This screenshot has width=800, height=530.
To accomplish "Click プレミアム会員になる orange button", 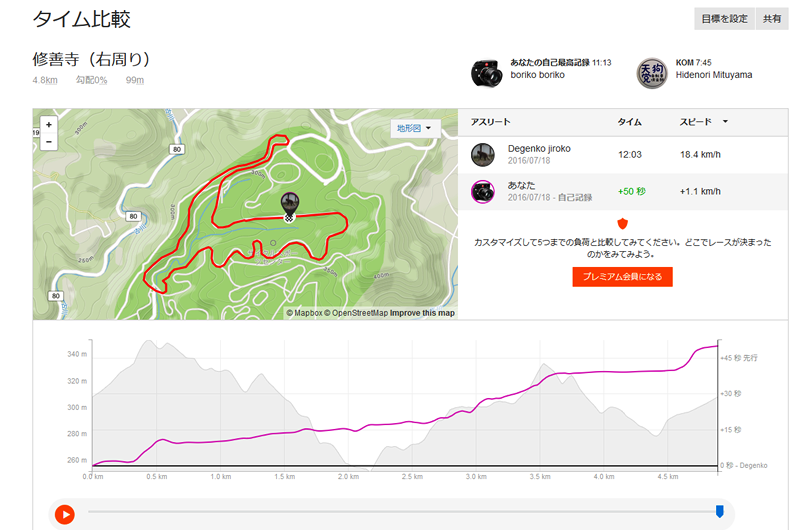I will (622, 276).
